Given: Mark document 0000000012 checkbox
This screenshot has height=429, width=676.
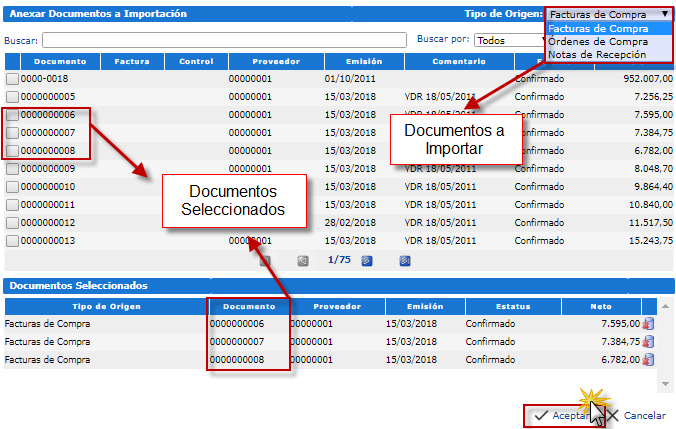Looking at the screenshot, I should tap(13, 223).
